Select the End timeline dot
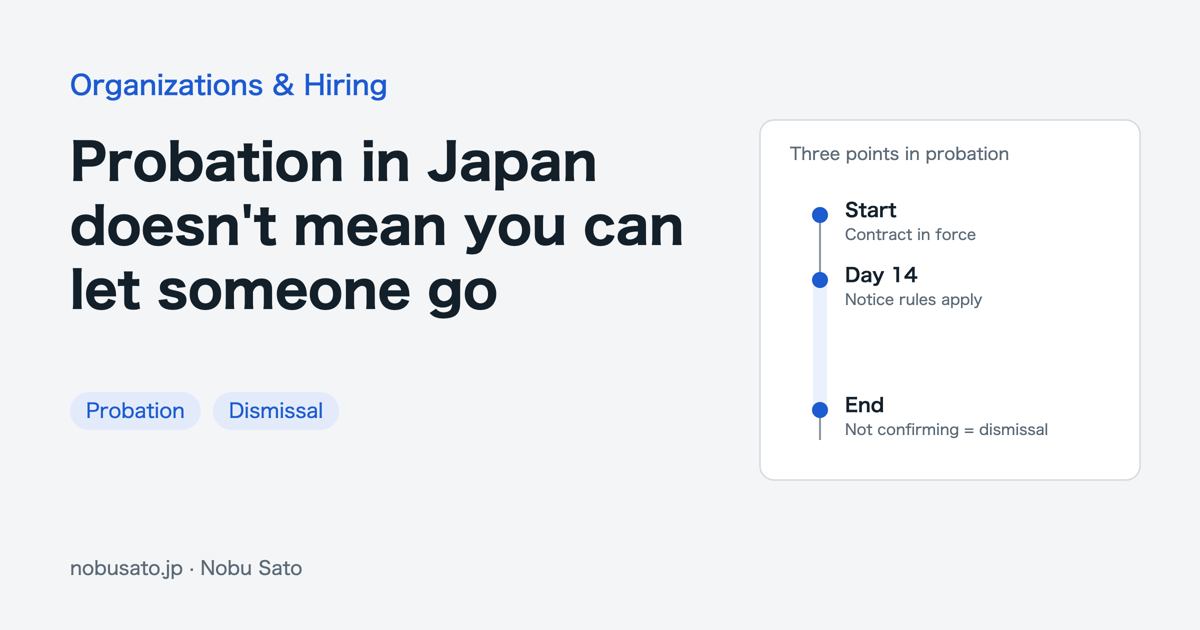Viewport: 1200px width, 630px height. 820,410
